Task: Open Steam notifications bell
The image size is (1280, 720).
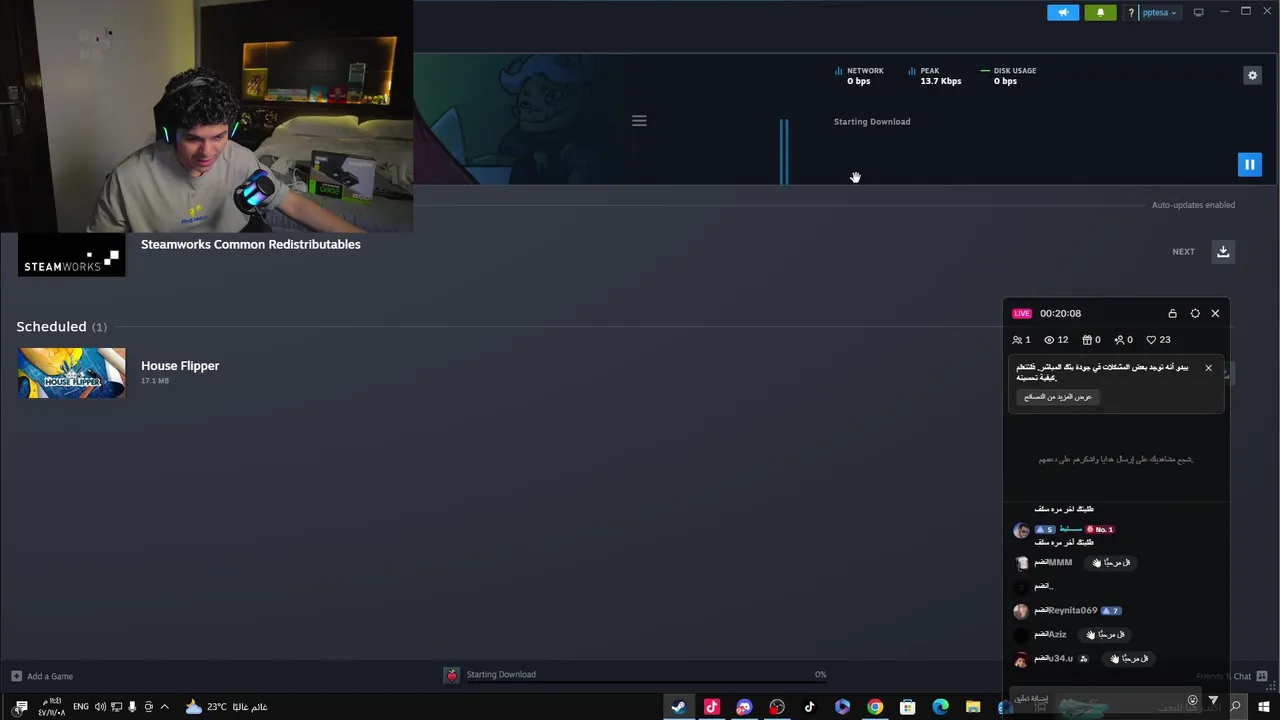Action: tap(1100, 12)
